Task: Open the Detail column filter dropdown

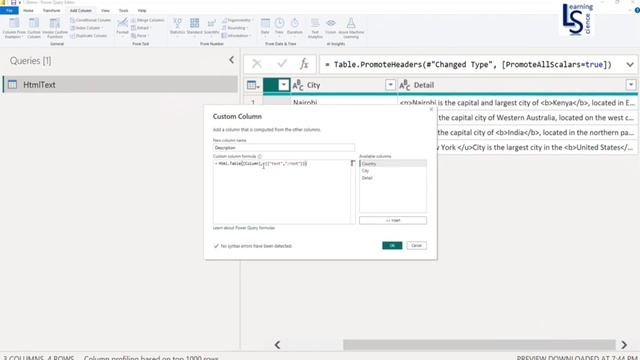Action: point(631,85)
